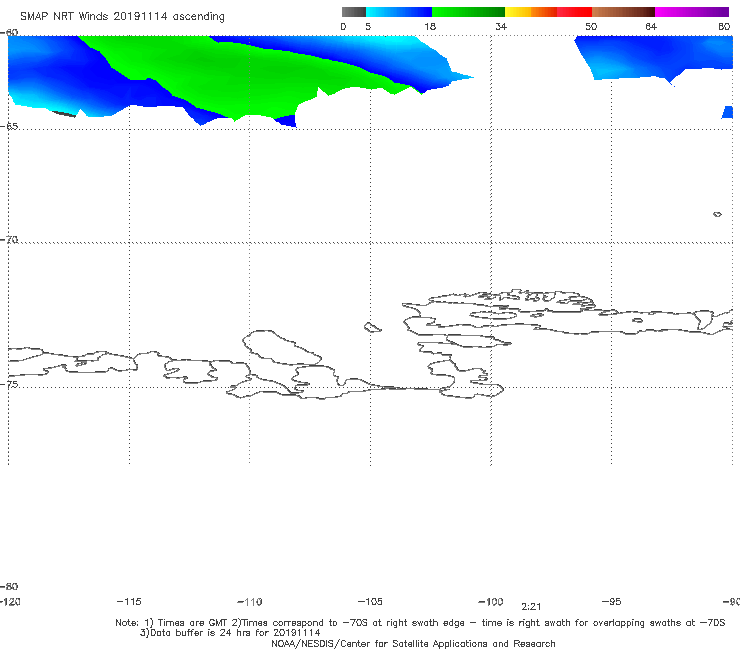Click the longitude label '-95'
Screen dimensions: 740x650
click(x=612, y=602)
